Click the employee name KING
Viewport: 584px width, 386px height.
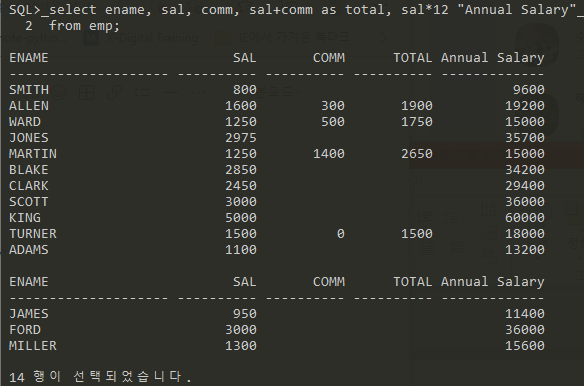tap(25, 218)
